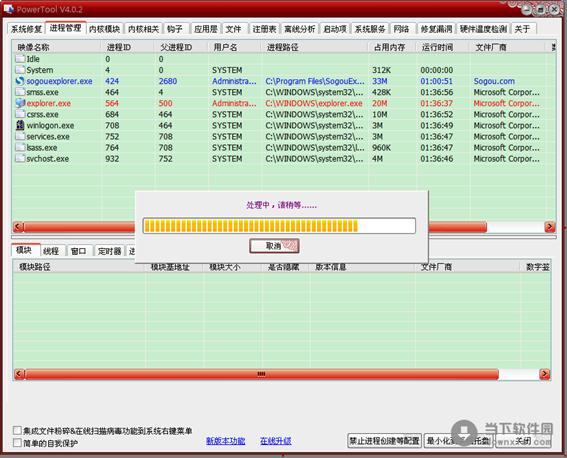Select the 定时器 lower panel tab
This screenshot has width=567, height=458.
tap(109, 251)
